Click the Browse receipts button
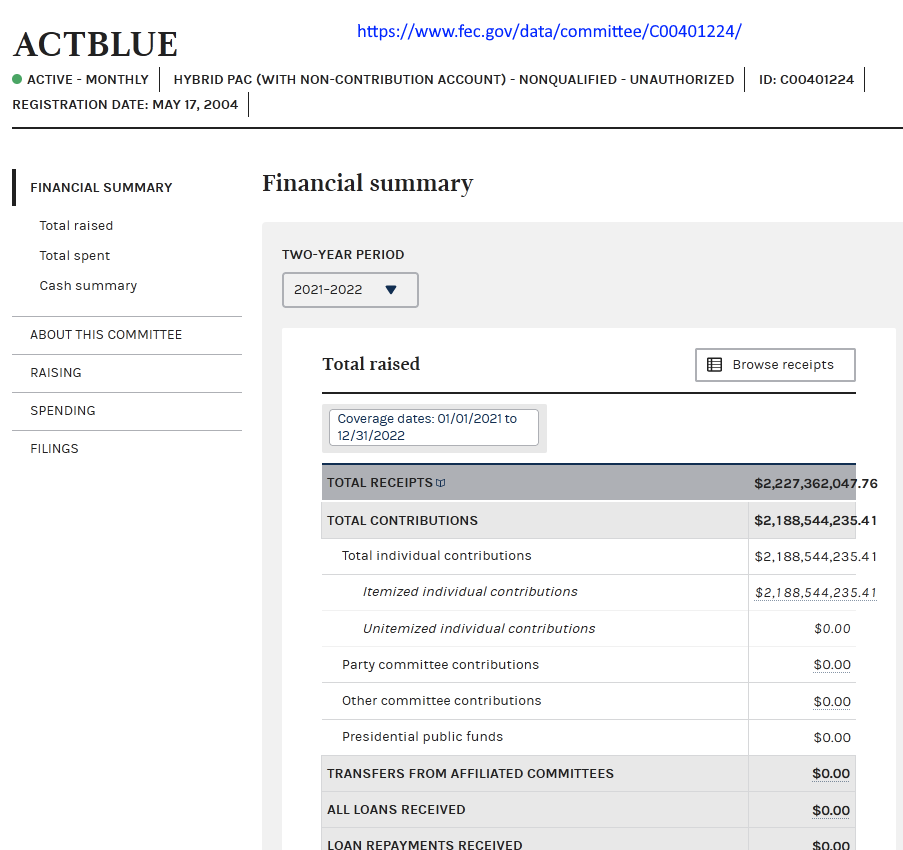 pyautogui.click(x=775, y=365)
